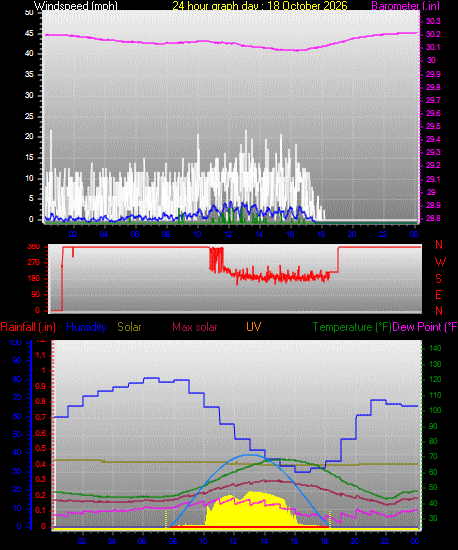Select hour label 00 under humidity chart
The image size is (458, 550).
pos(415,541)
